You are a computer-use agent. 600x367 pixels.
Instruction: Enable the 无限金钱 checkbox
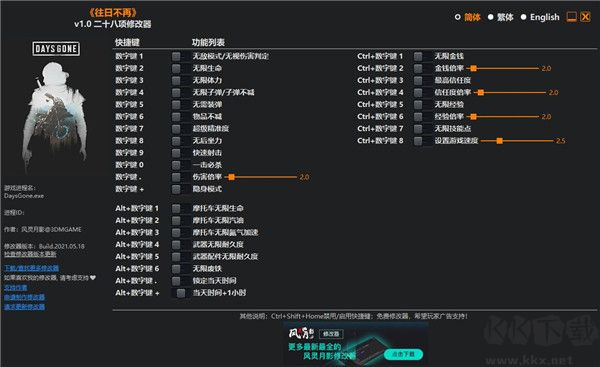(418, 56)
